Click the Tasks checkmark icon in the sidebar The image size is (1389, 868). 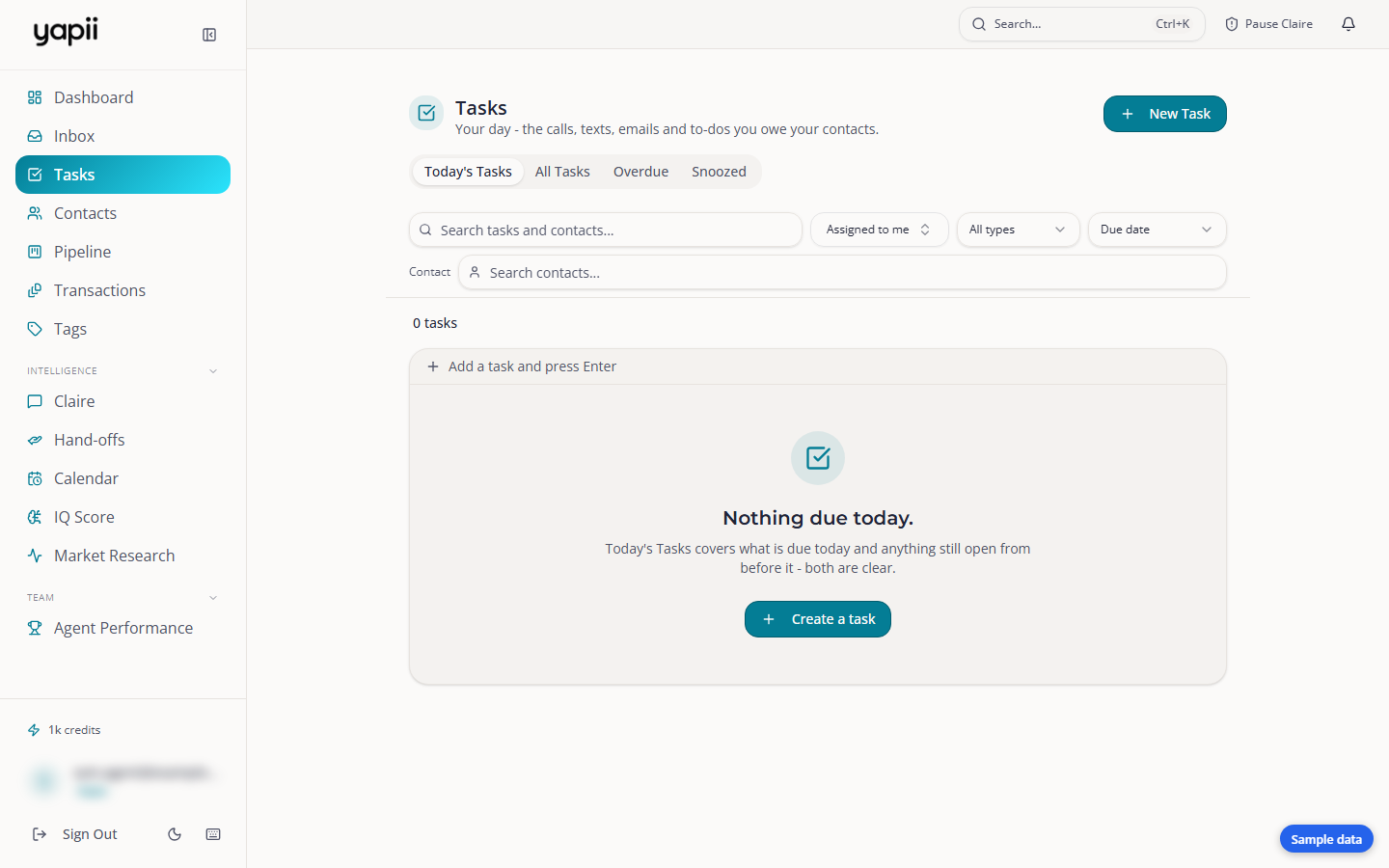(35, 175)
